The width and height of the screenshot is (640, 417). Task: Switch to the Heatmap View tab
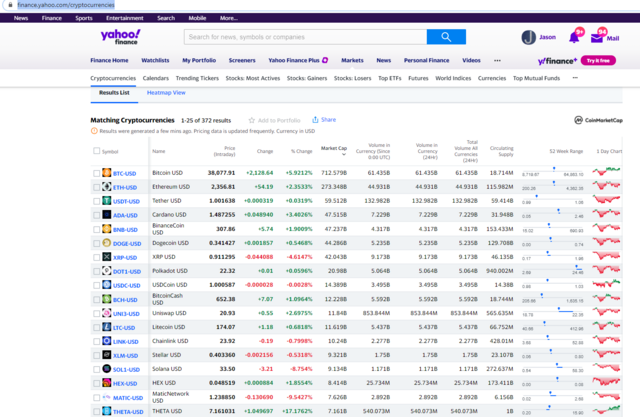point(166,93)
